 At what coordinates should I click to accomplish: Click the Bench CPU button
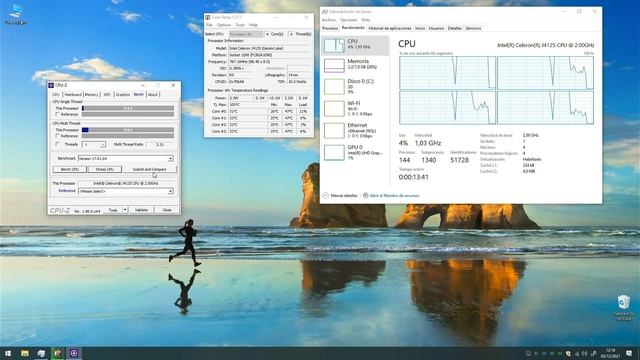69,169
